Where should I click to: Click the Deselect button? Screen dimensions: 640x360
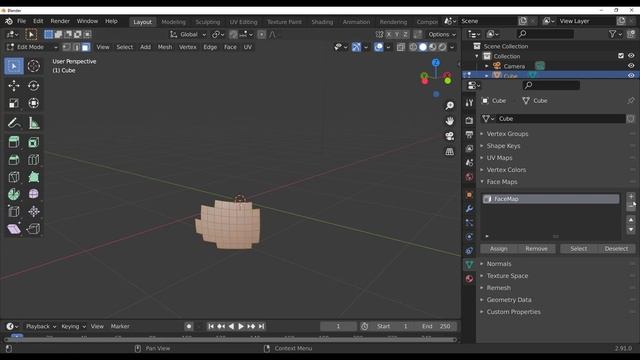click(x=616, y=249)
